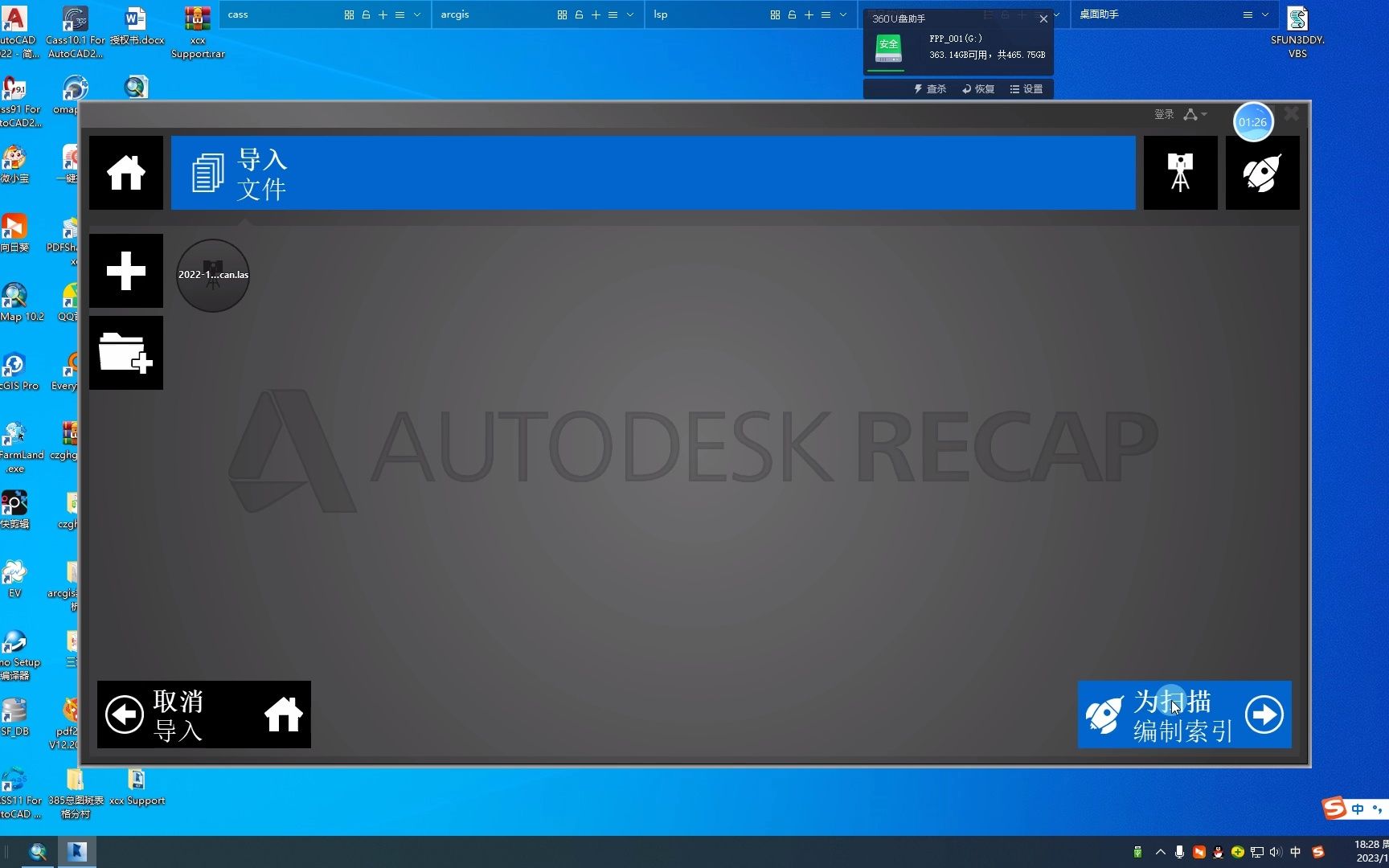Select 授权书.docx desktop file

click(x=137, y=26)
